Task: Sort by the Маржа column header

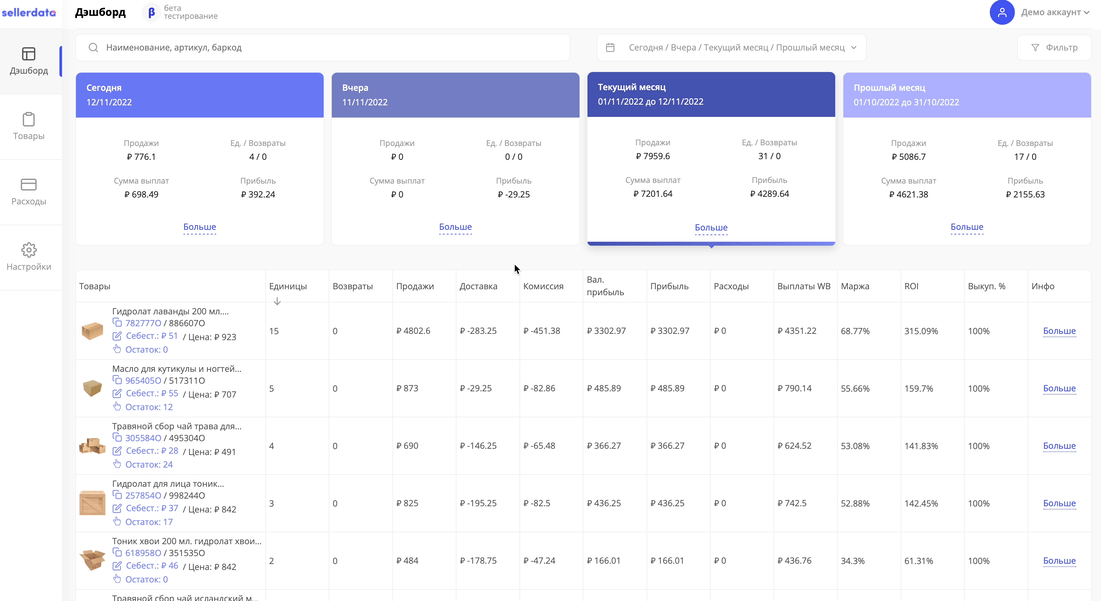Action: pos(855,286)
